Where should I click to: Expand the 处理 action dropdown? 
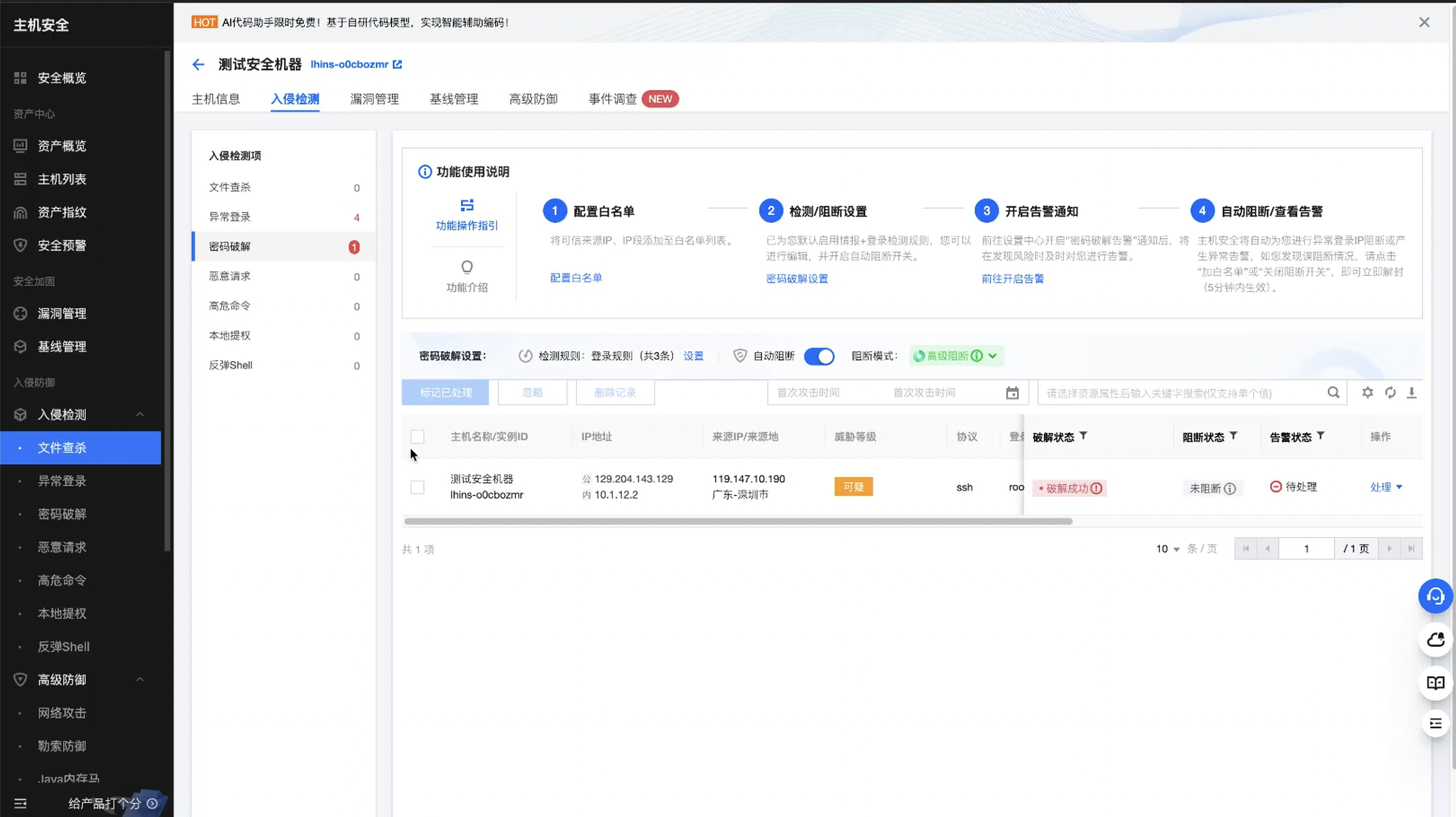tap(1386, 487)
